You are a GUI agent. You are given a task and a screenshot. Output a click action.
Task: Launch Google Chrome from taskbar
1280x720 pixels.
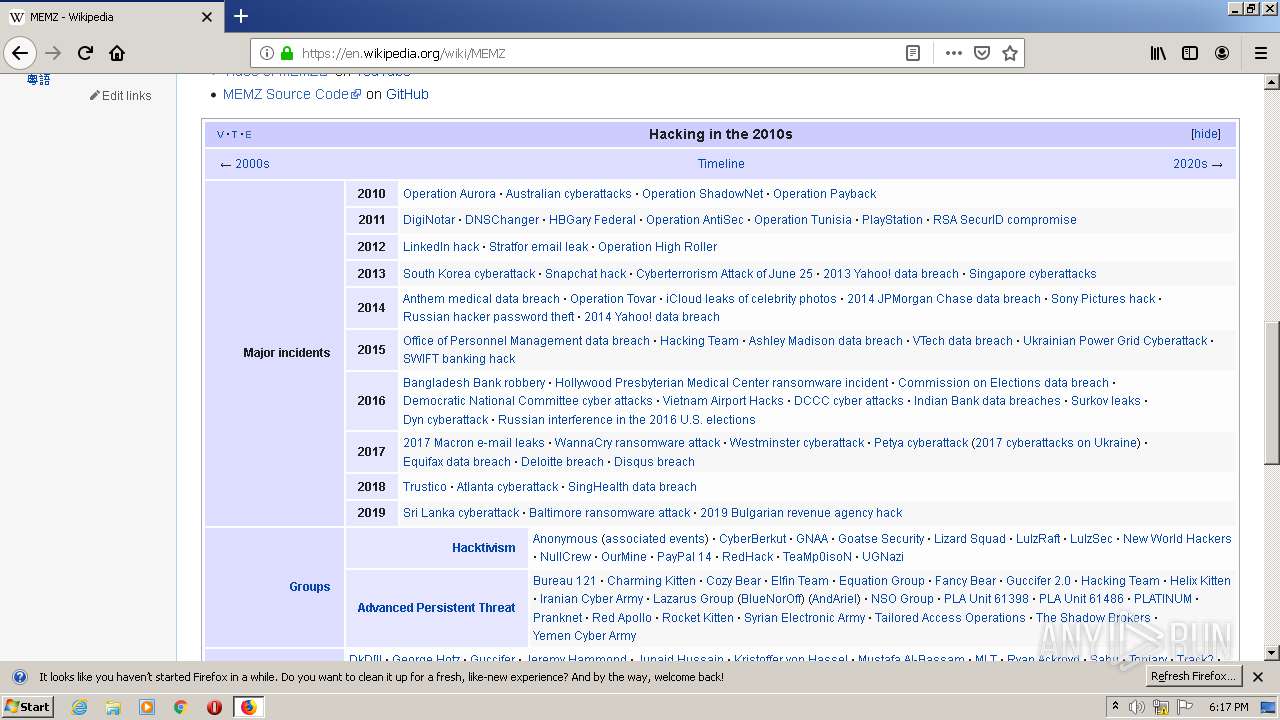180,707
